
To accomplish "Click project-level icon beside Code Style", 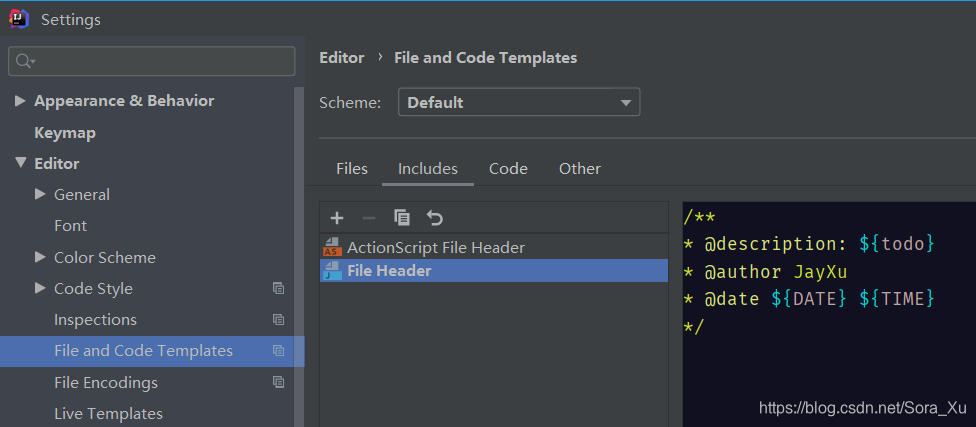I will 278,288.
